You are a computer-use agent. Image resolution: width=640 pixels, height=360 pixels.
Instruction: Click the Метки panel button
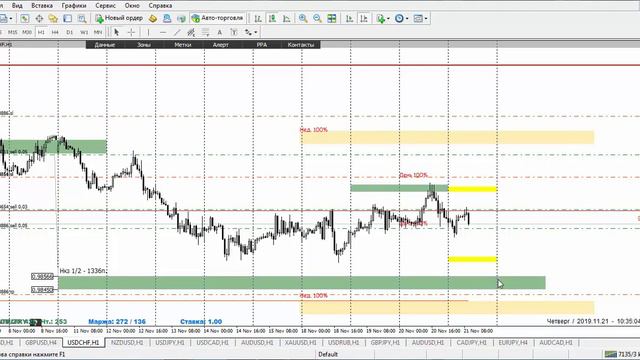[183, 44]
